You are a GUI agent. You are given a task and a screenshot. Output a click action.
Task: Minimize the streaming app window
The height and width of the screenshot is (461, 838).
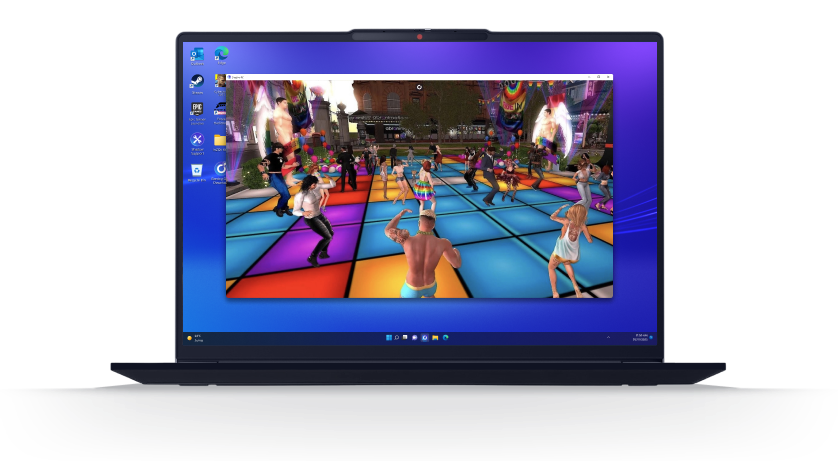point(589,77)
